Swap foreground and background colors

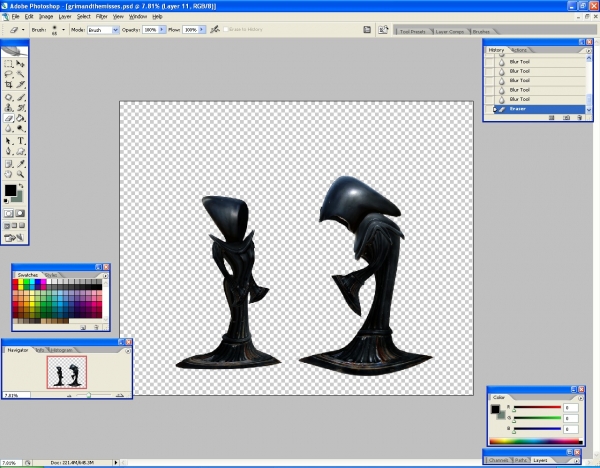(x=21, y=186)
